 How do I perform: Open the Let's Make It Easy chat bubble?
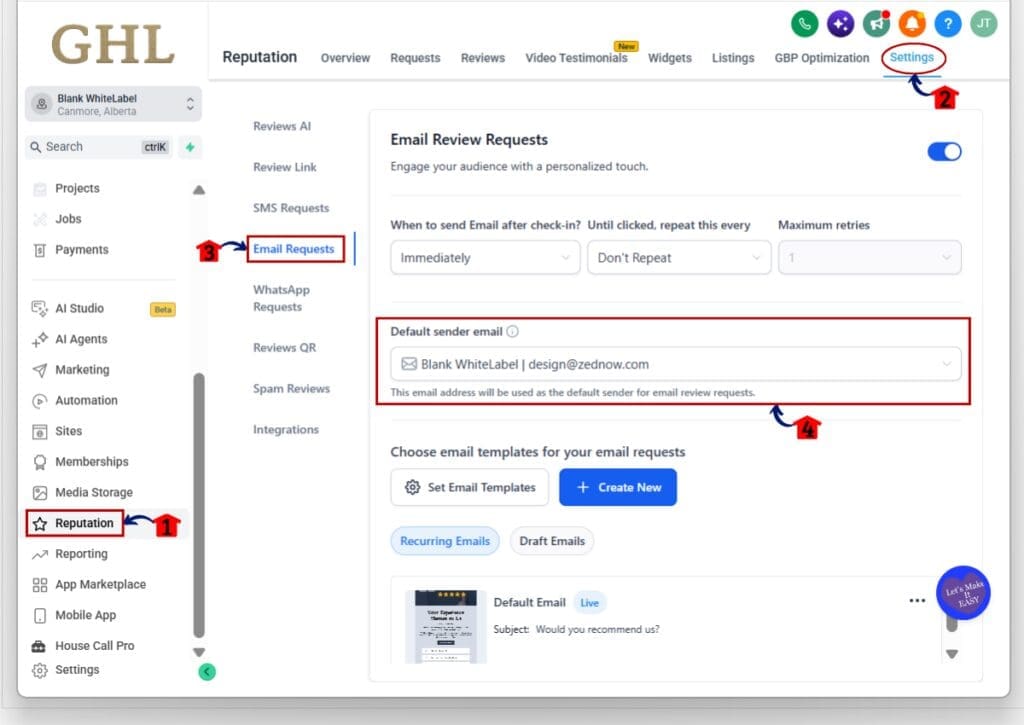(963, 592)
